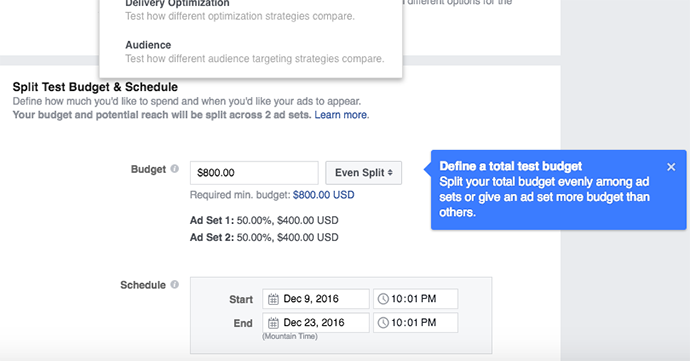Select Delivery Optimization option
690x361 pixels.
coord(240,11)
